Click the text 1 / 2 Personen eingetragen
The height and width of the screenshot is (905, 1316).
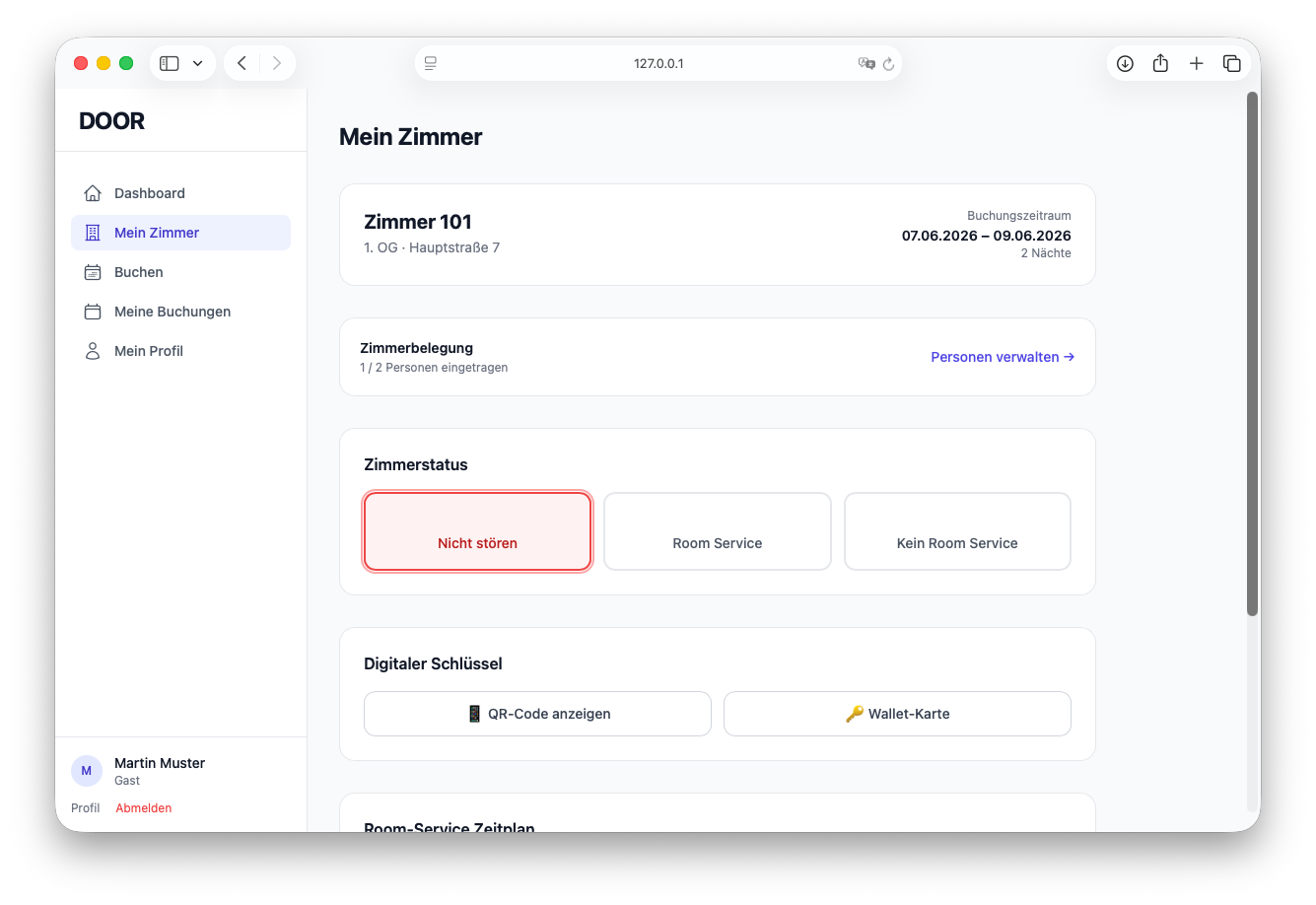tap(434, 368)
